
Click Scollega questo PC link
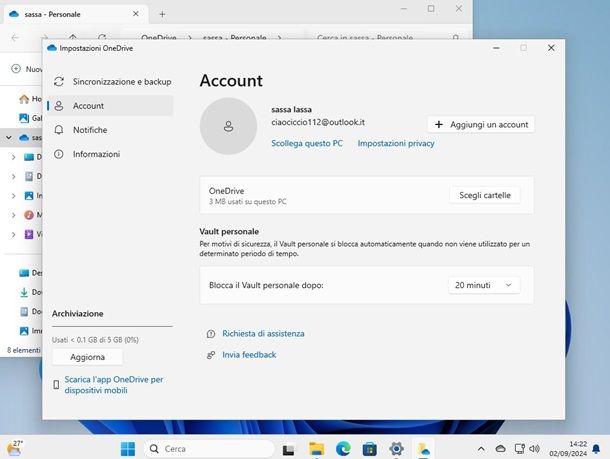(x=307, y=143)
